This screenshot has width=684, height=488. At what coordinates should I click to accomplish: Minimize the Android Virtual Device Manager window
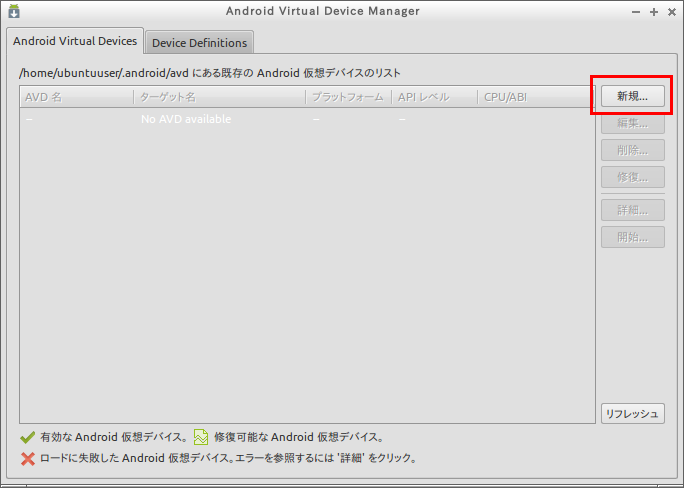(636, 12)
